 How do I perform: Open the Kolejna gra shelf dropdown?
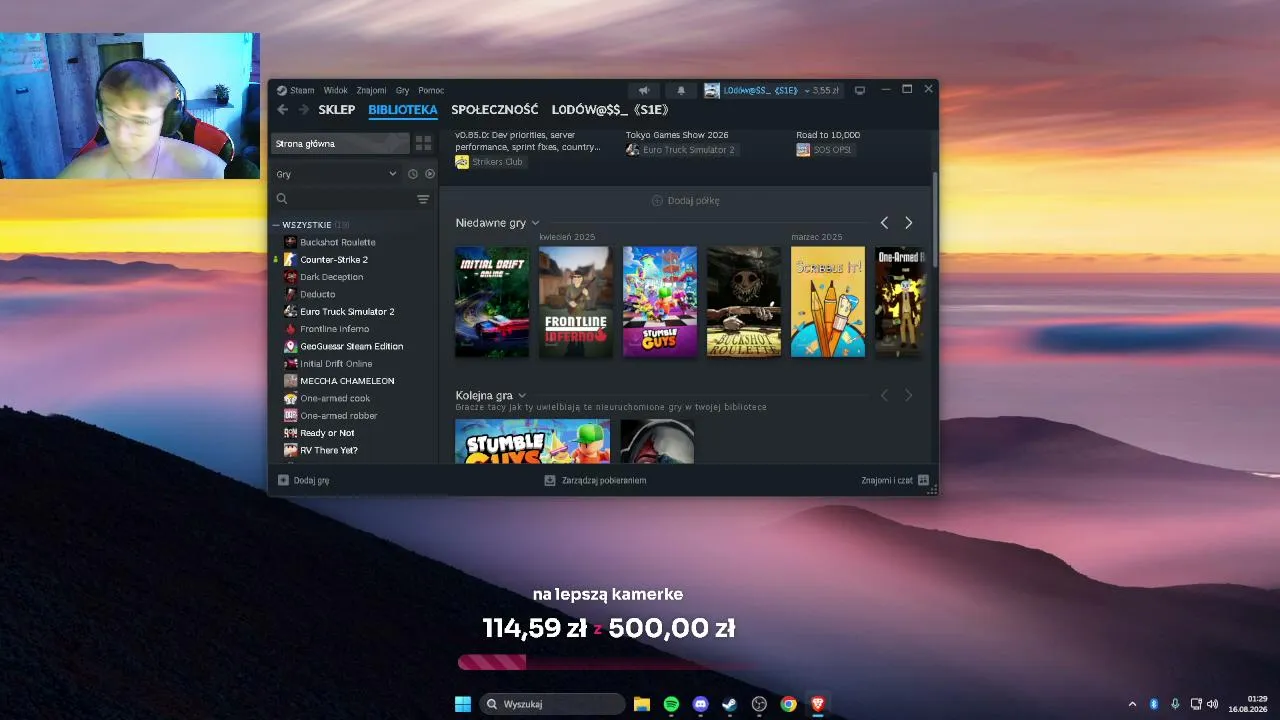(522, 396)
